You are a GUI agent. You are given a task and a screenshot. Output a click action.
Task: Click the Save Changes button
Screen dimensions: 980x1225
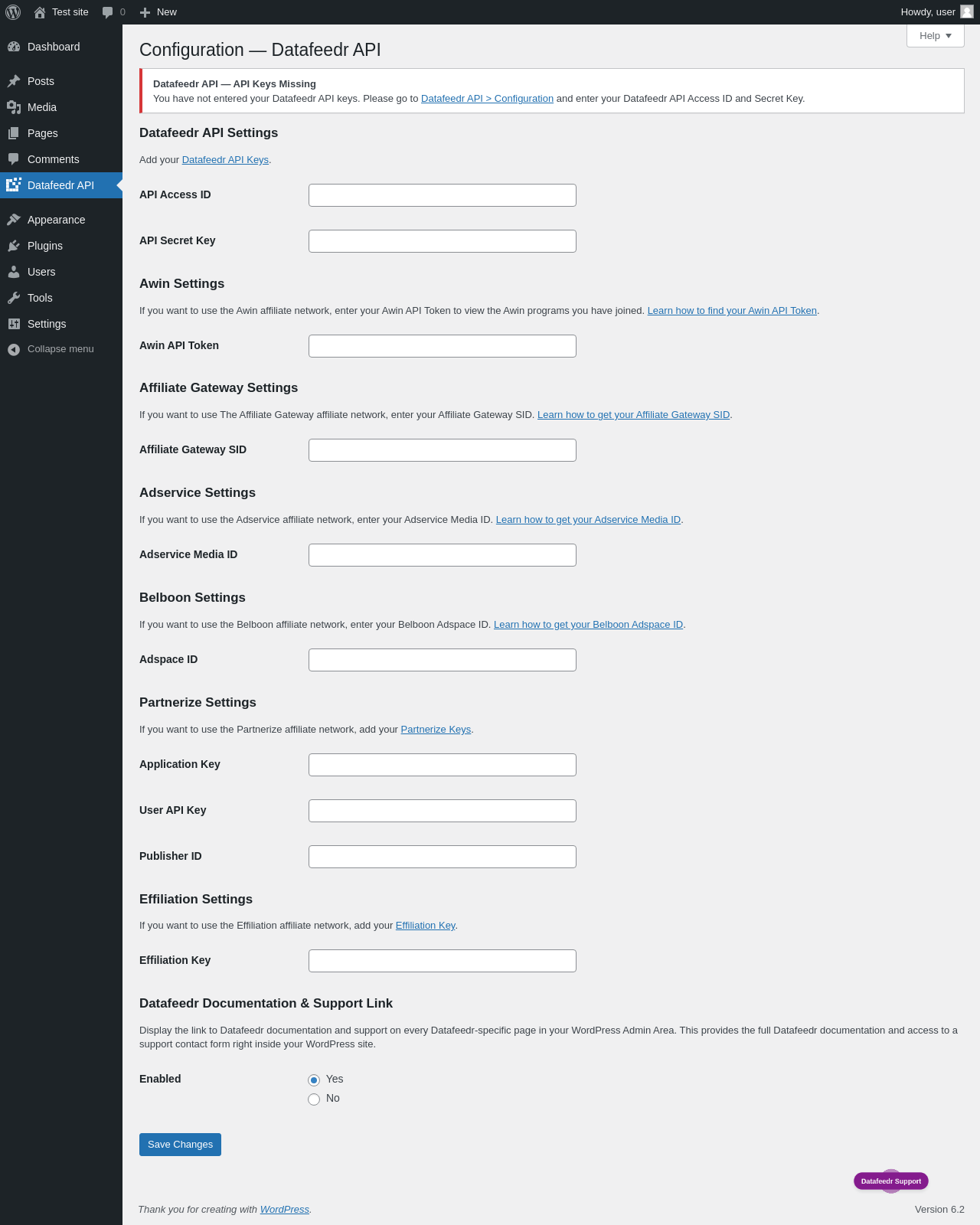180,1145
